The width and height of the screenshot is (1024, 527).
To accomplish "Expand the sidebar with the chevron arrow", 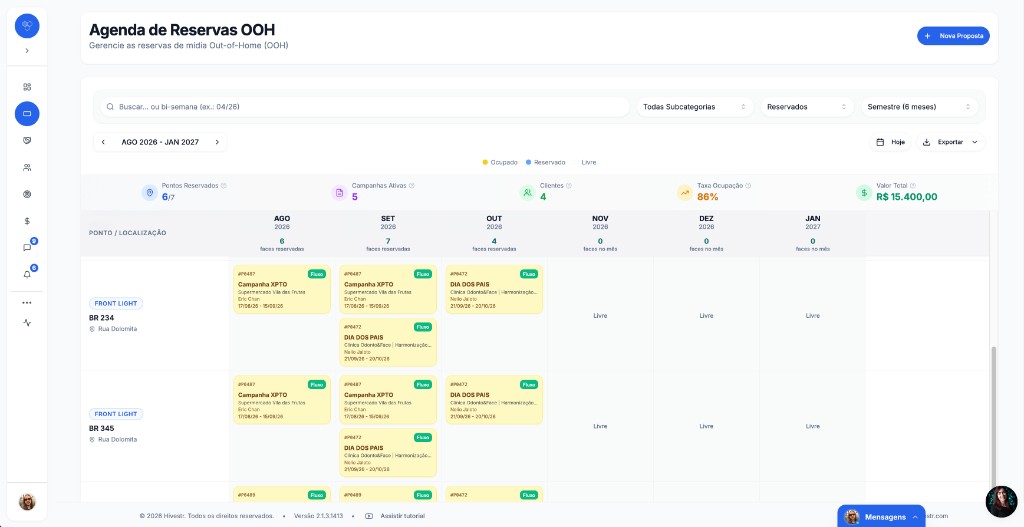I will (27, 50).
